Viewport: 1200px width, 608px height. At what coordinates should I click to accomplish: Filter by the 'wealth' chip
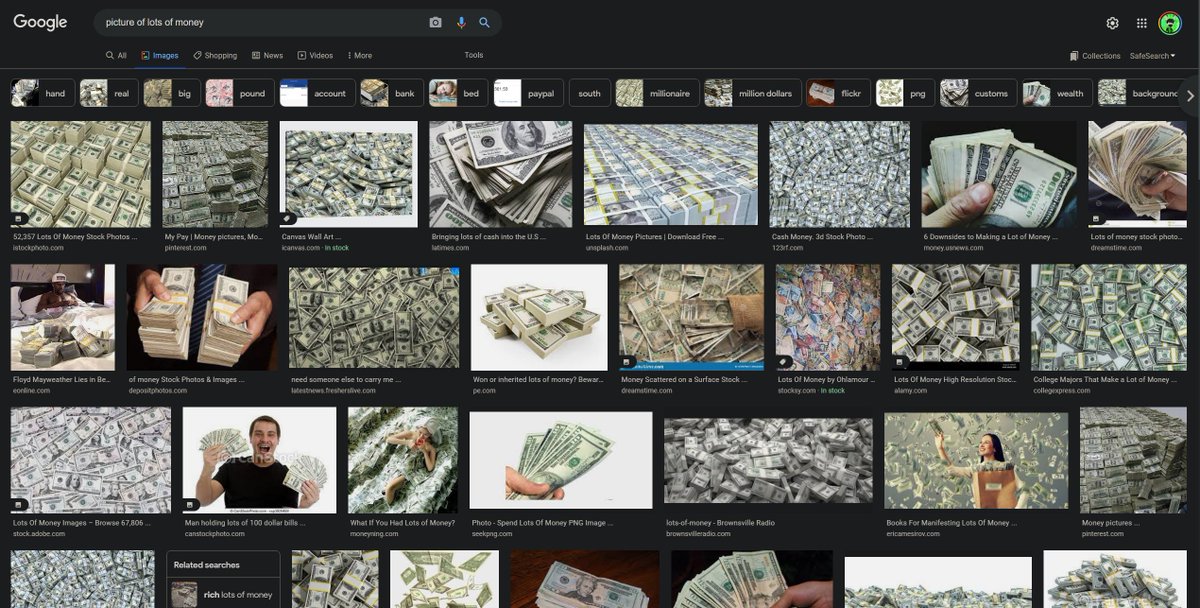point(1057,93)
